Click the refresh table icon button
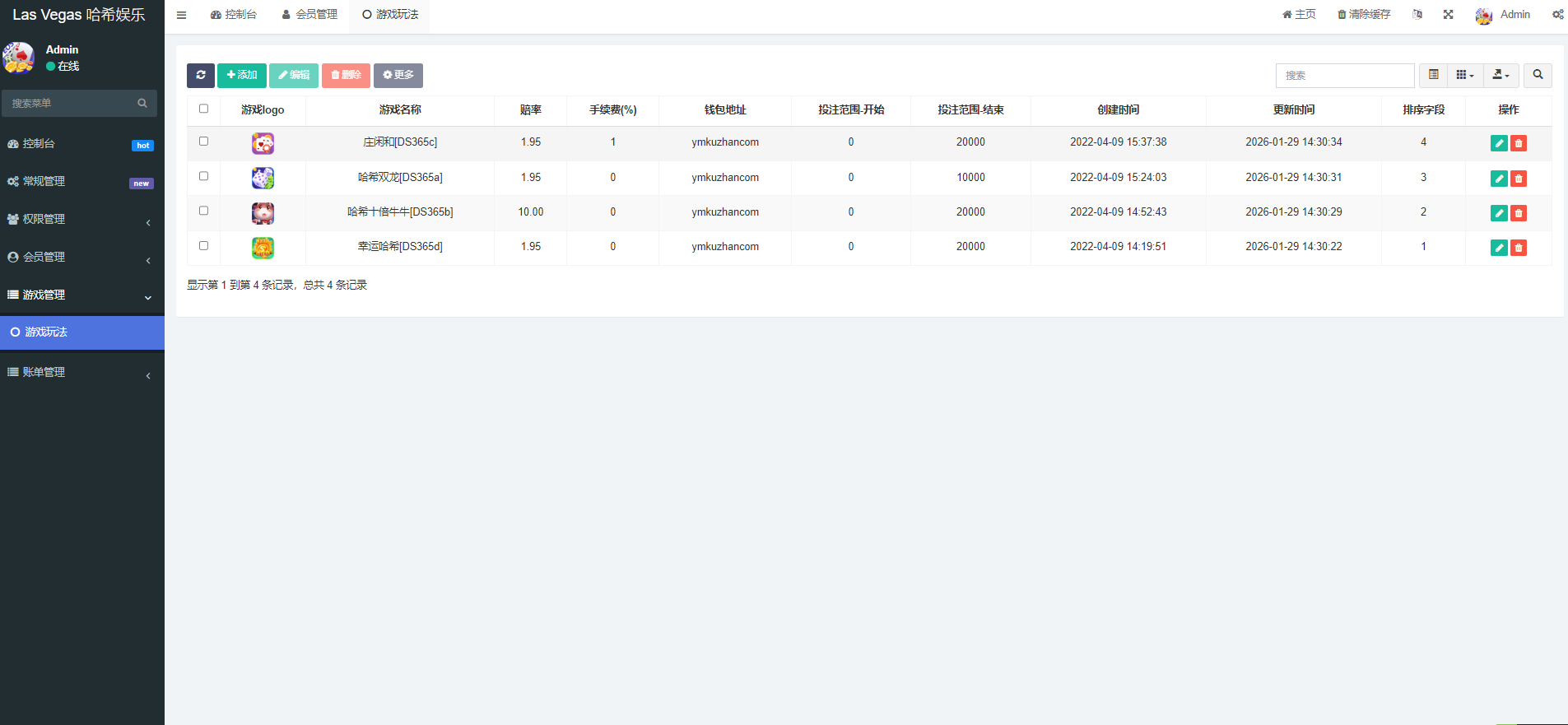 (200, 75)
